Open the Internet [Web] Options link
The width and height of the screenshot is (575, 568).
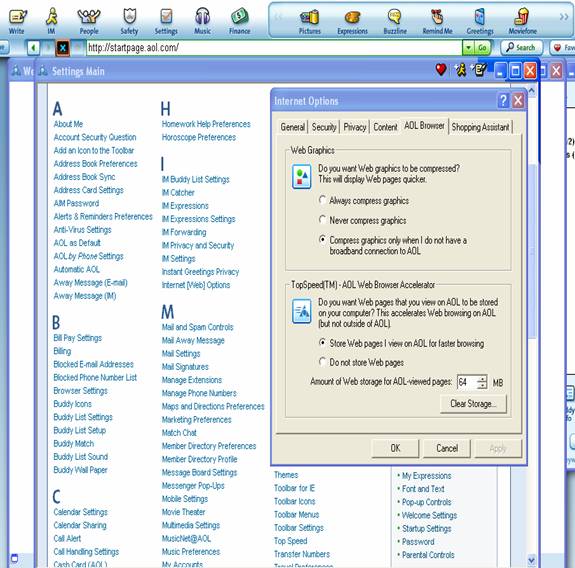196,285
